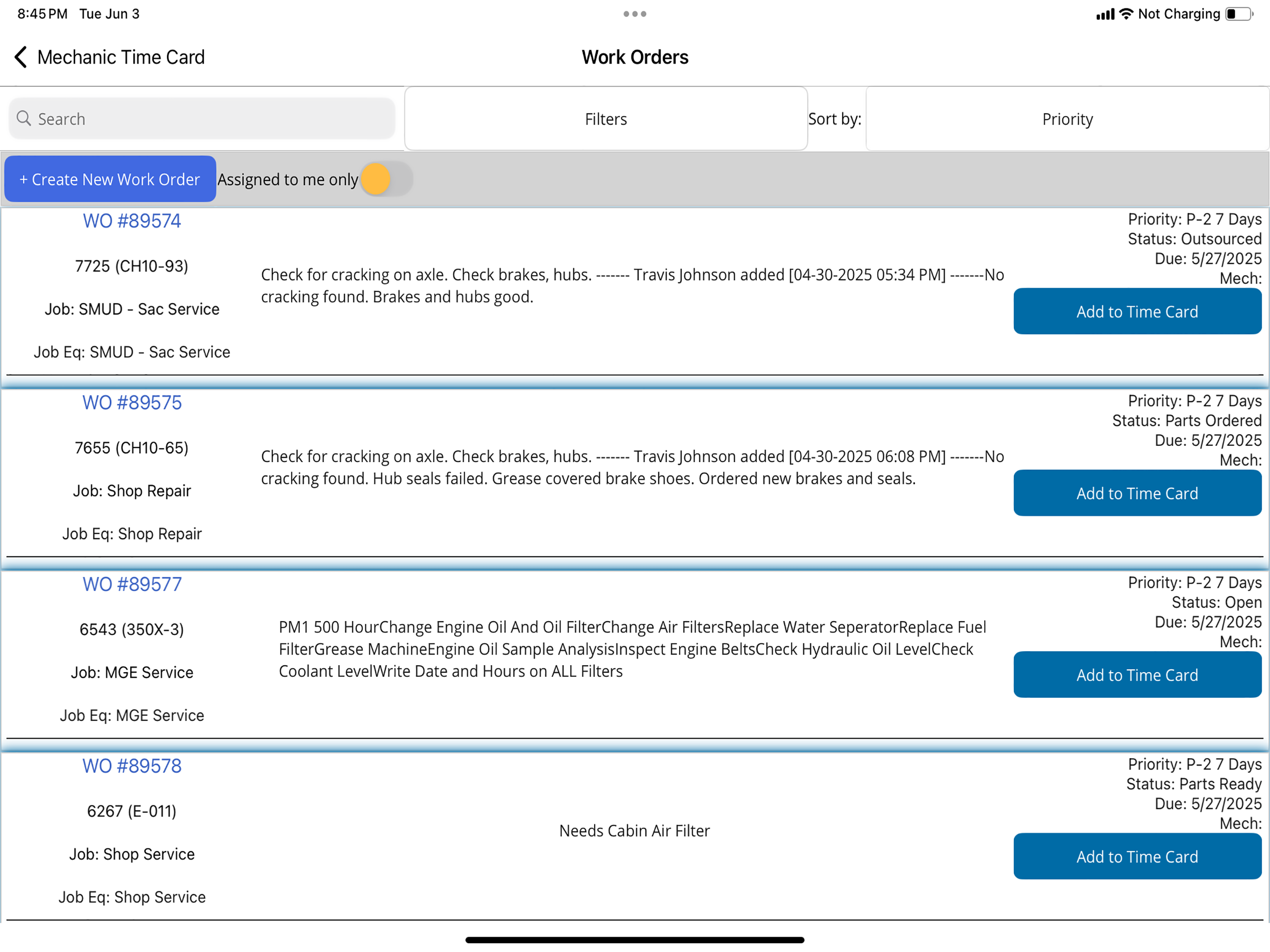
Task: Select the Brakes and hubs good description
Action: click(x=633, y=286)
